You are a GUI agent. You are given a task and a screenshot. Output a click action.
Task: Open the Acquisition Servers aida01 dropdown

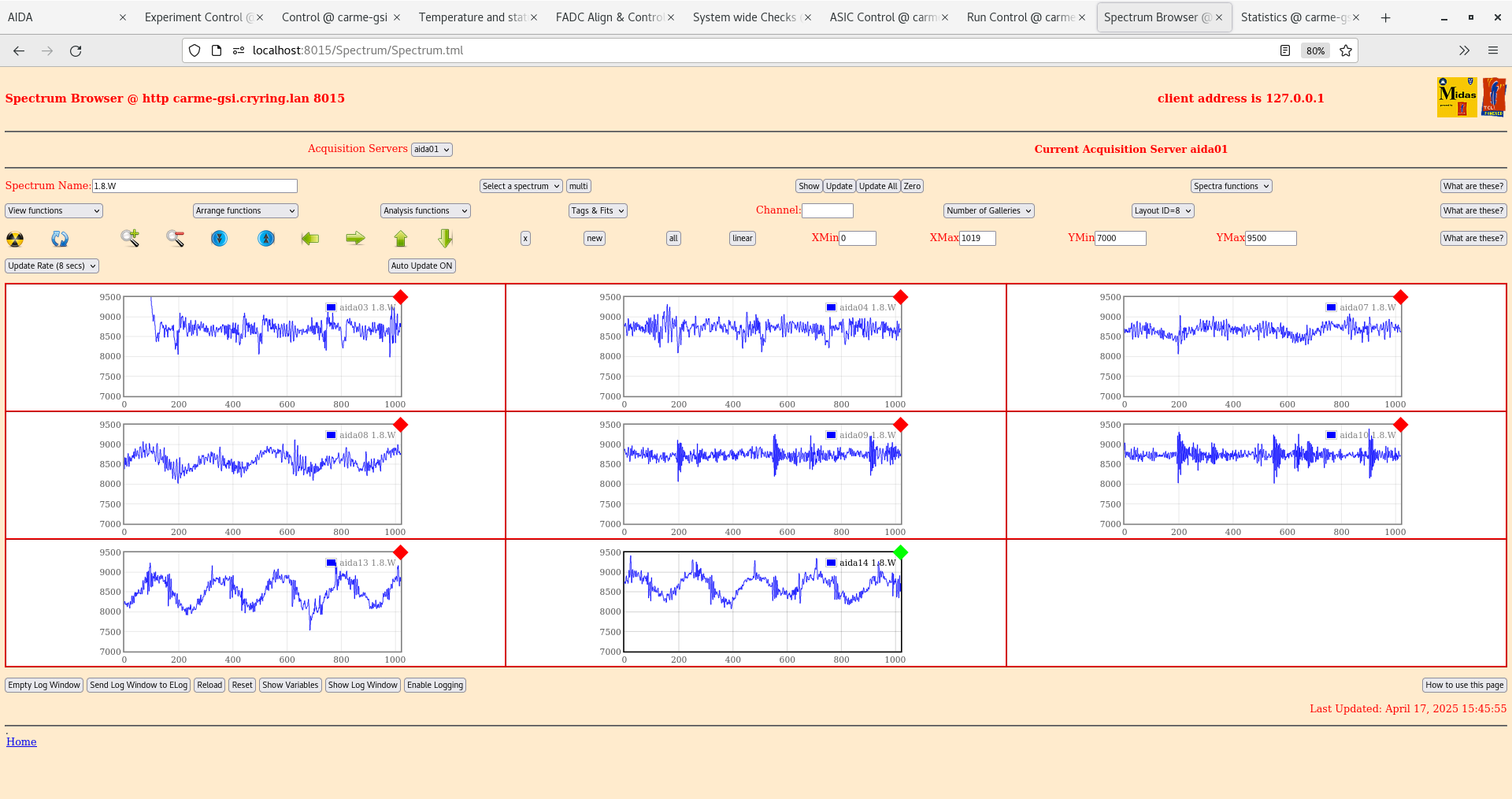(x=432, y=150)
